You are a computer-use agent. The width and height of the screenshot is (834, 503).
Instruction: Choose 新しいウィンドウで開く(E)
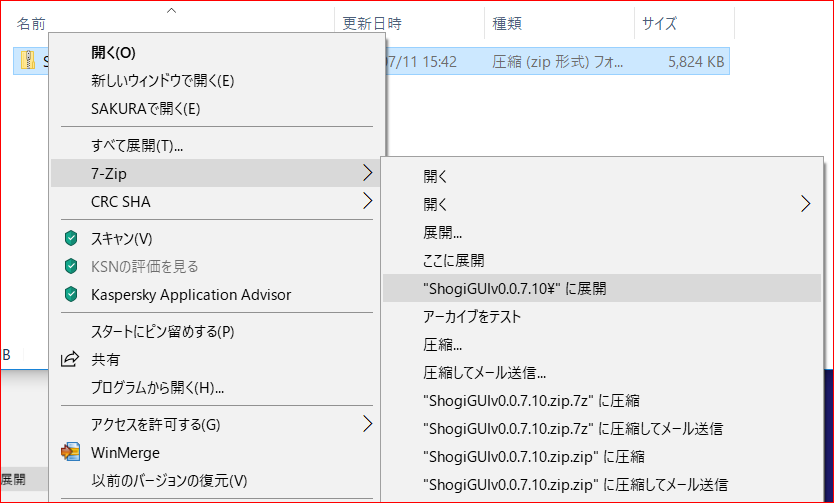point(217,81)
